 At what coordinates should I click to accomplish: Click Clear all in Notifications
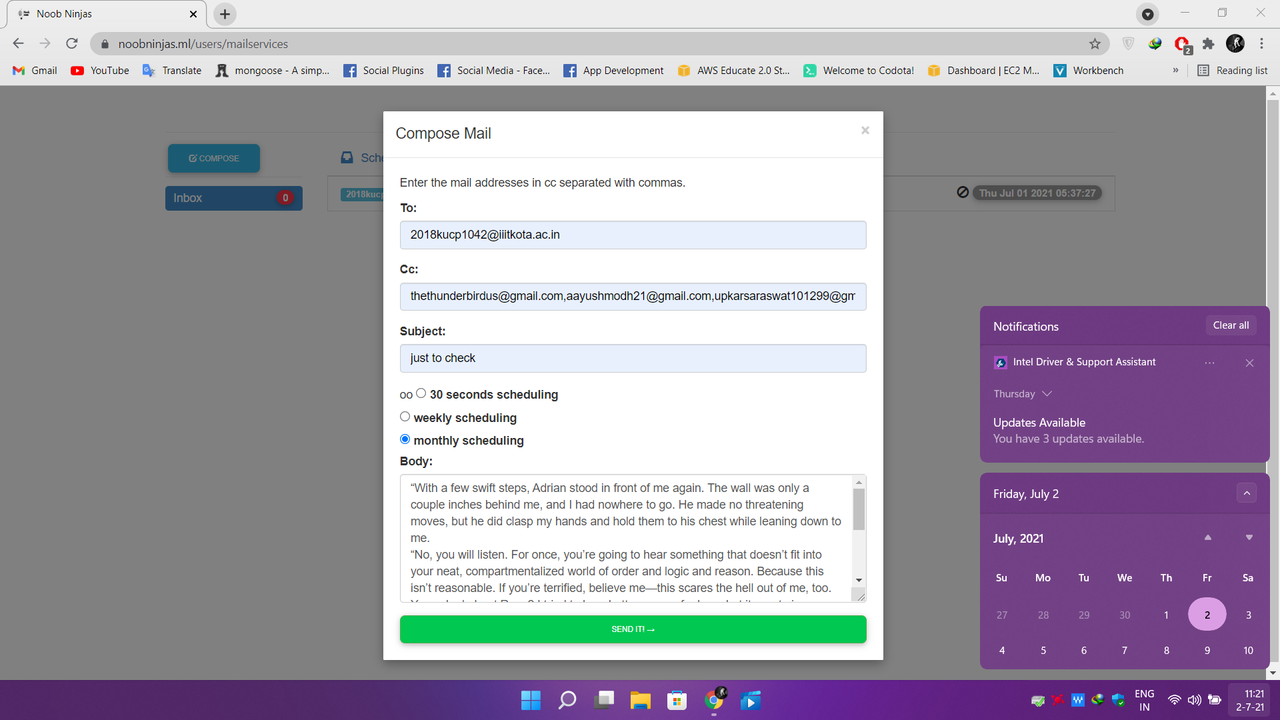tap(1230, 325)
